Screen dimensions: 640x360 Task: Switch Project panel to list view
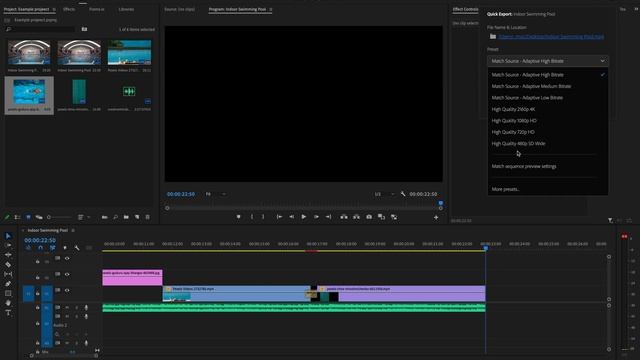coord(17,217)
